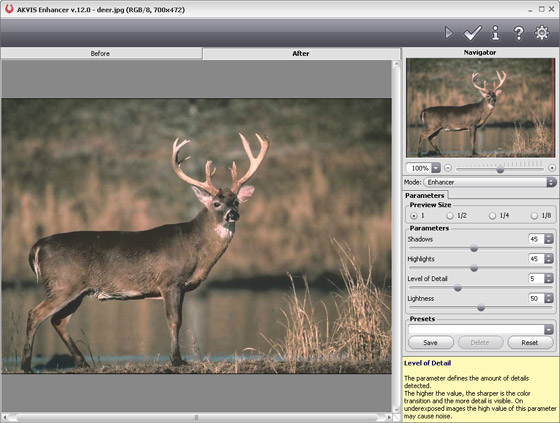Open program info icon

point(495,33)
